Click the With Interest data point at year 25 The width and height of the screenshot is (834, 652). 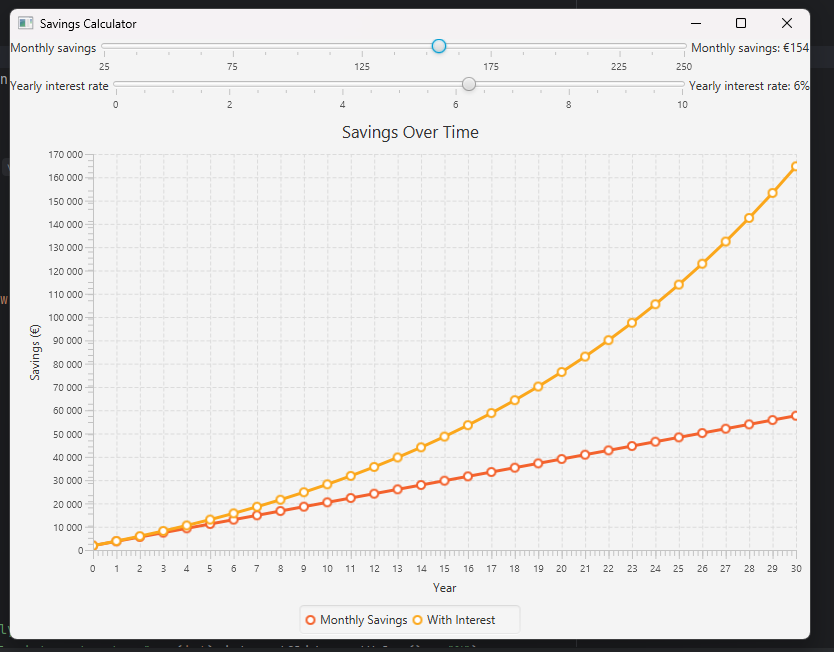tap(679, 285)
